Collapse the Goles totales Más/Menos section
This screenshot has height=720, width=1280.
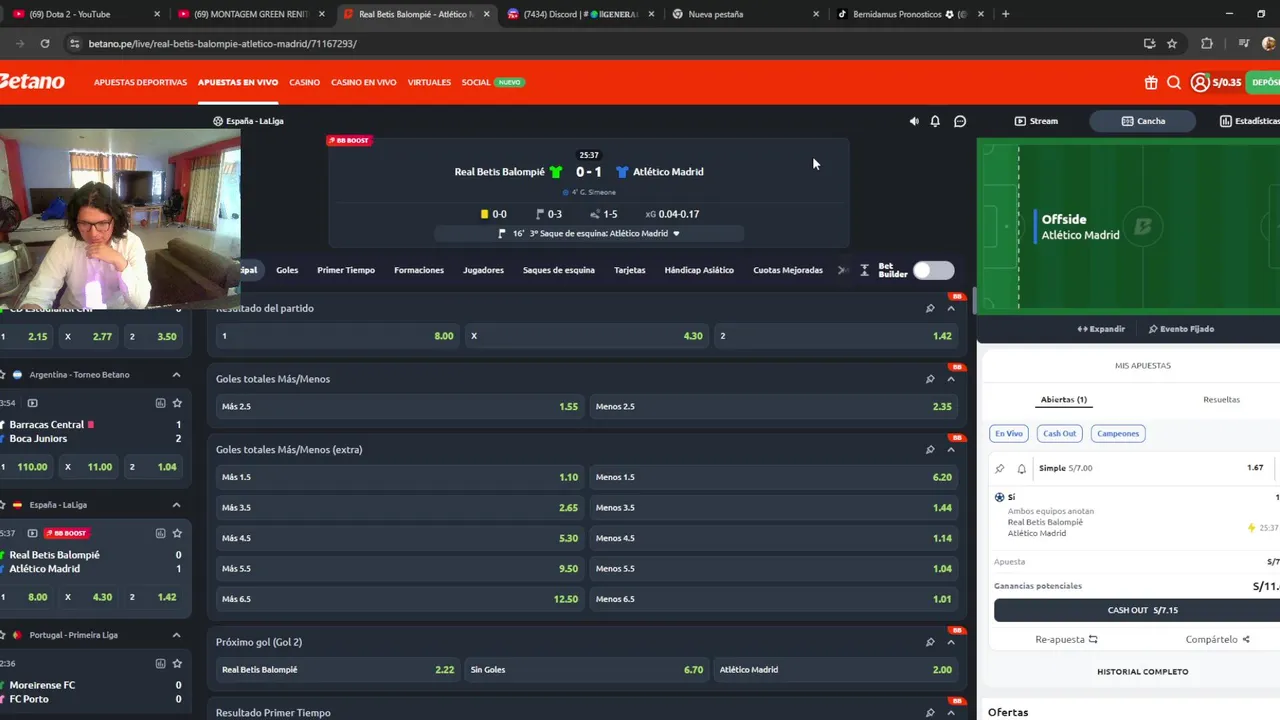(951, 379)
